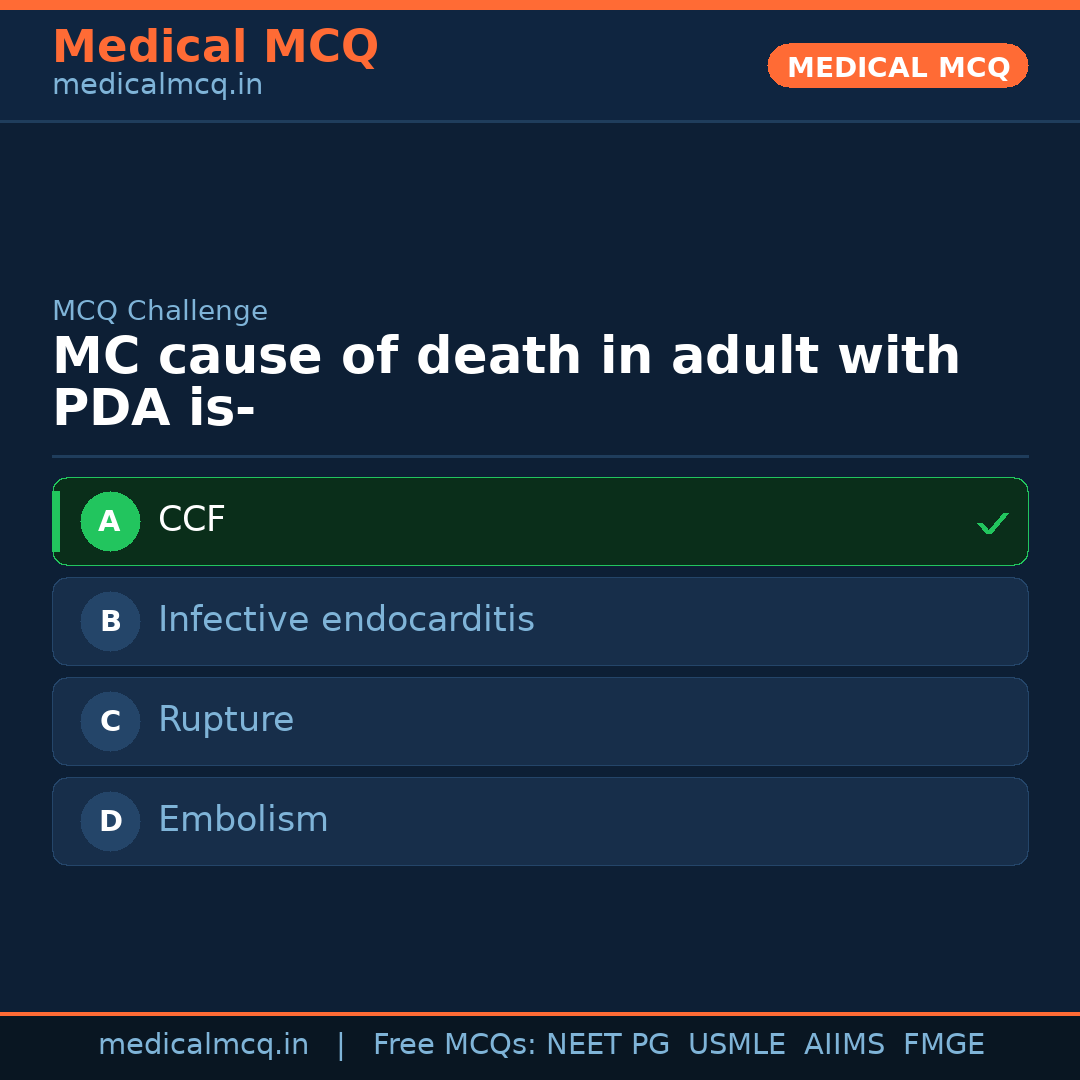The height and width of the screenshot is (1080, 1080).
Task: Click the NEET PG footer item
Action: (x=607, y=1043)
